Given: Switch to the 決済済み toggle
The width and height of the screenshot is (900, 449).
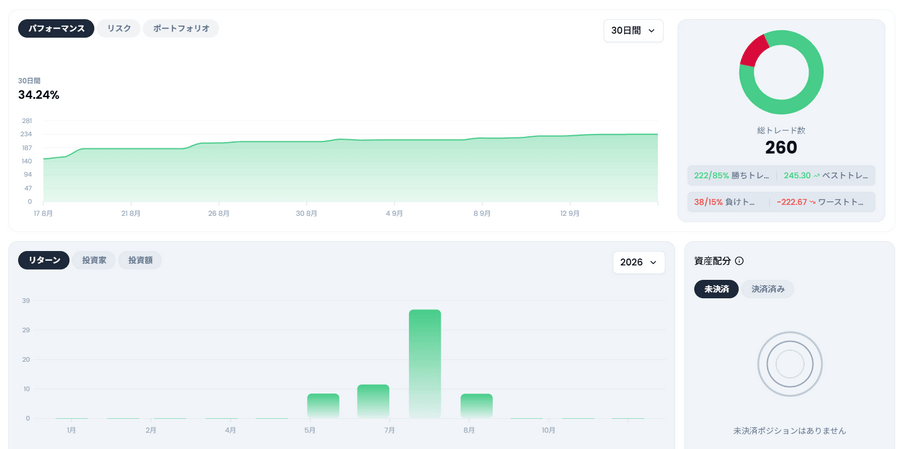Looking at the screenshot, I should coord(767,289).
